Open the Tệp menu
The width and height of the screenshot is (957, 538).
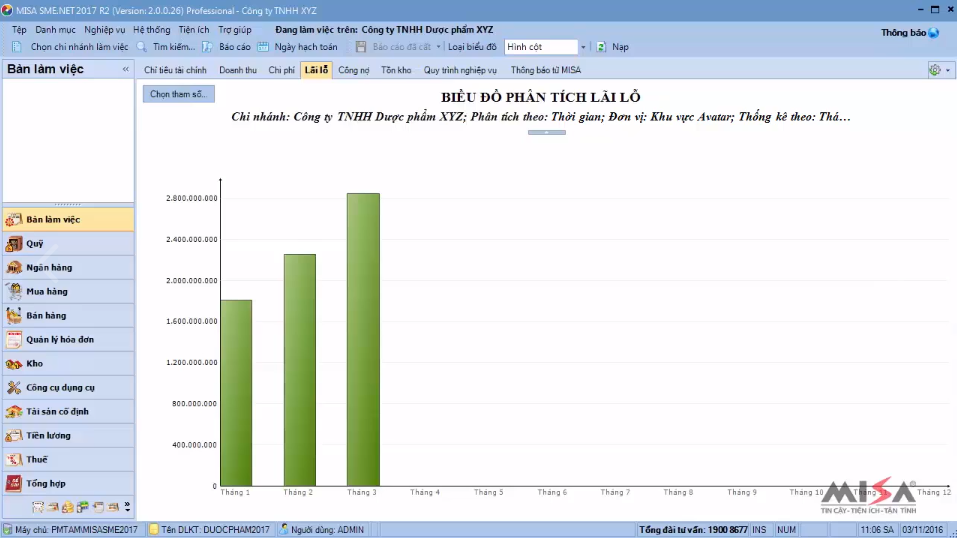(19, 30)
